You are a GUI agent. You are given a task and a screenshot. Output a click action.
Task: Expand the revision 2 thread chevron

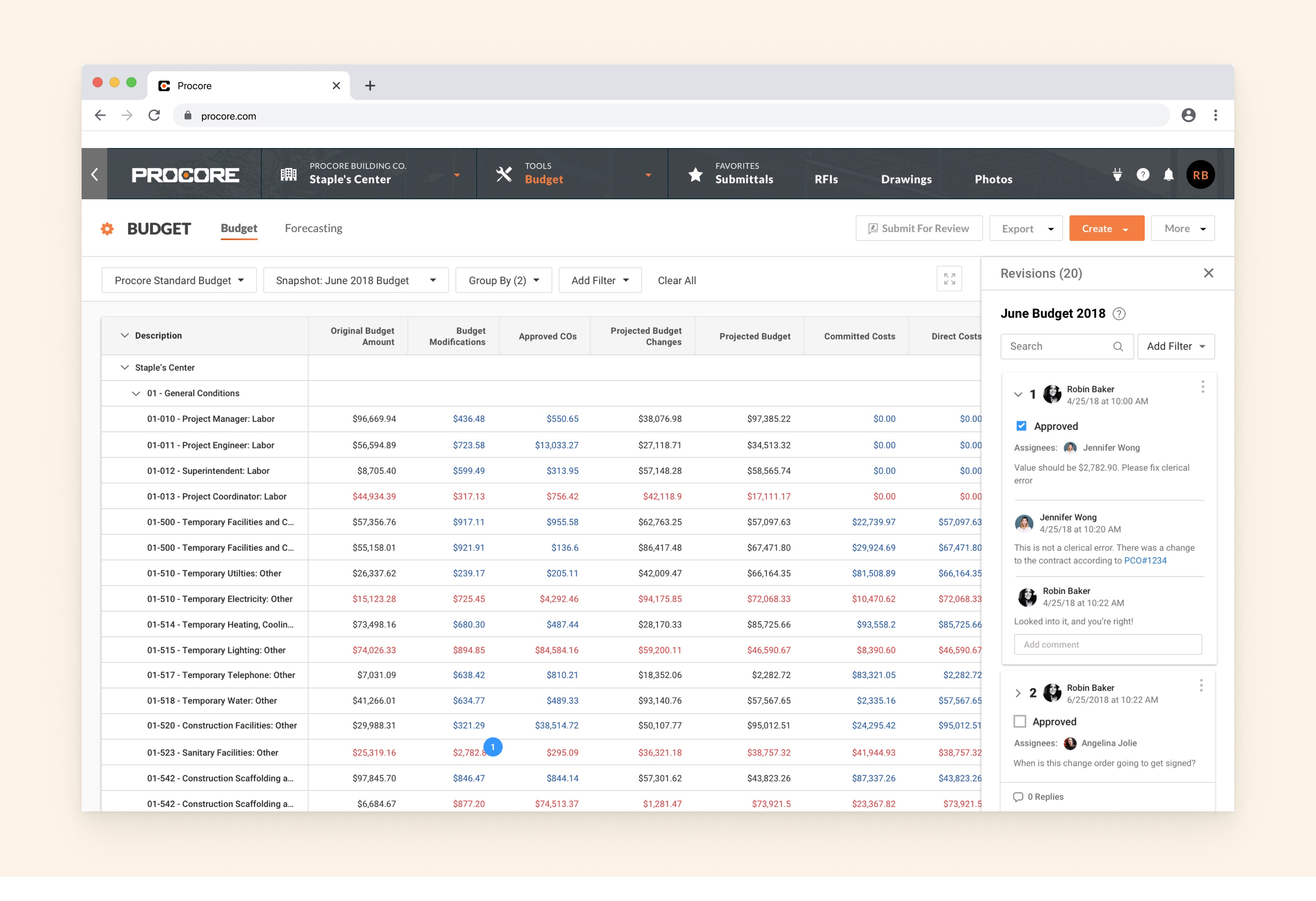tap(1018, 693)
